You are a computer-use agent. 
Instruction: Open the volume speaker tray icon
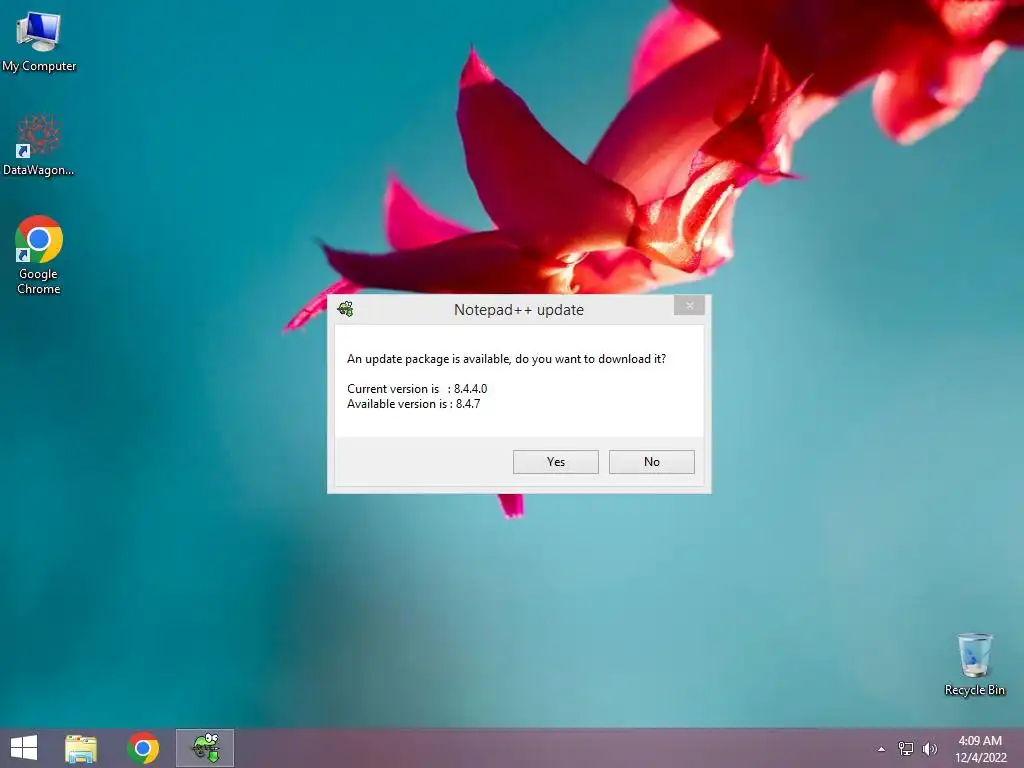(x=929, y=748)
